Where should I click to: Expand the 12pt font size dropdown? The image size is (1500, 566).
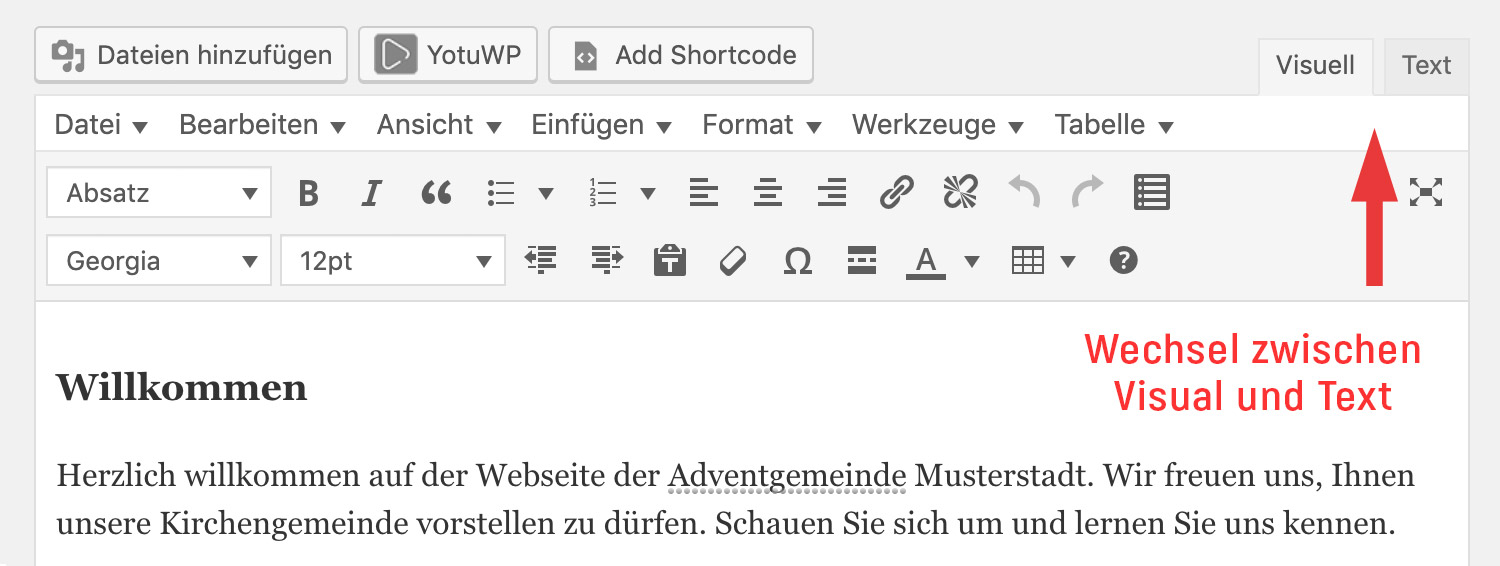point(393,261)
